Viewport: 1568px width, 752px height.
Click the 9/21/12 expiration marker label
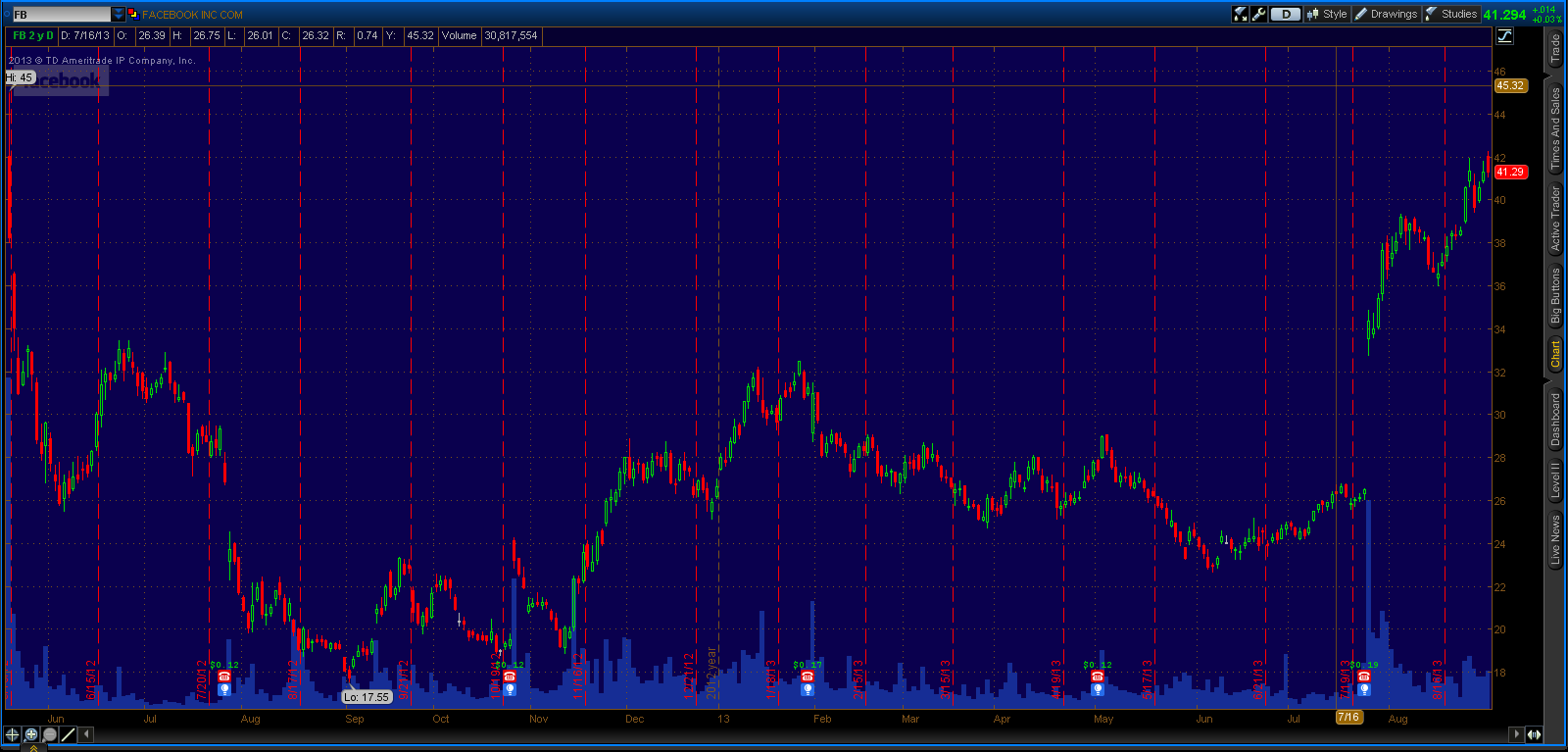point(403,678)
